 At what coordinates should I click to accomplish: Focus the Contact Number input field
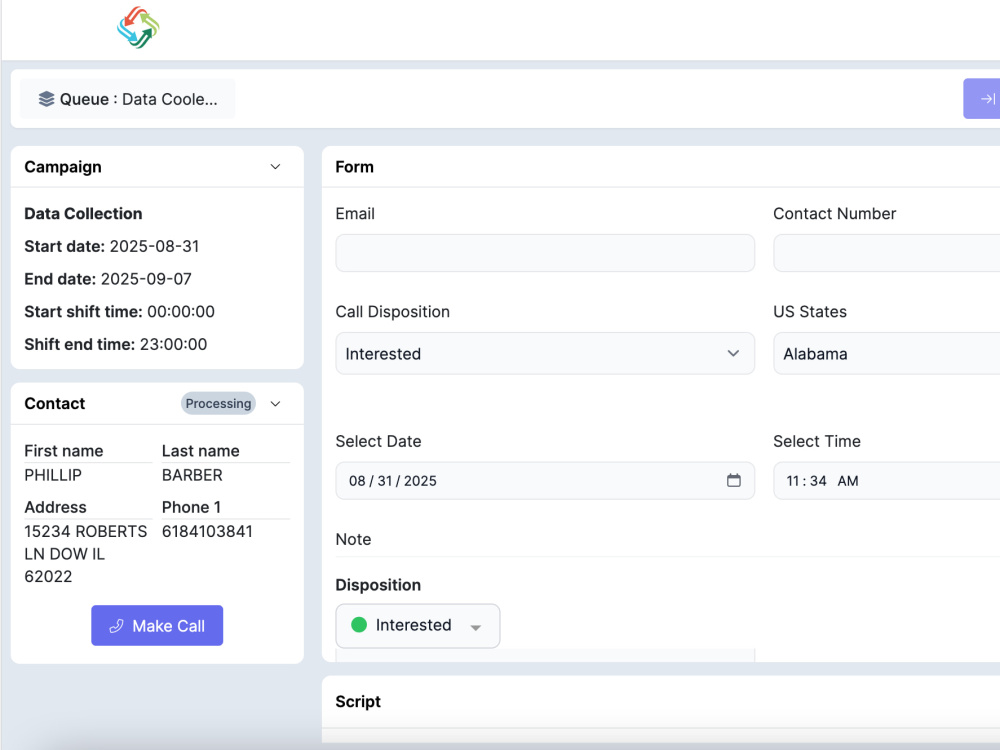pos(886,253)
